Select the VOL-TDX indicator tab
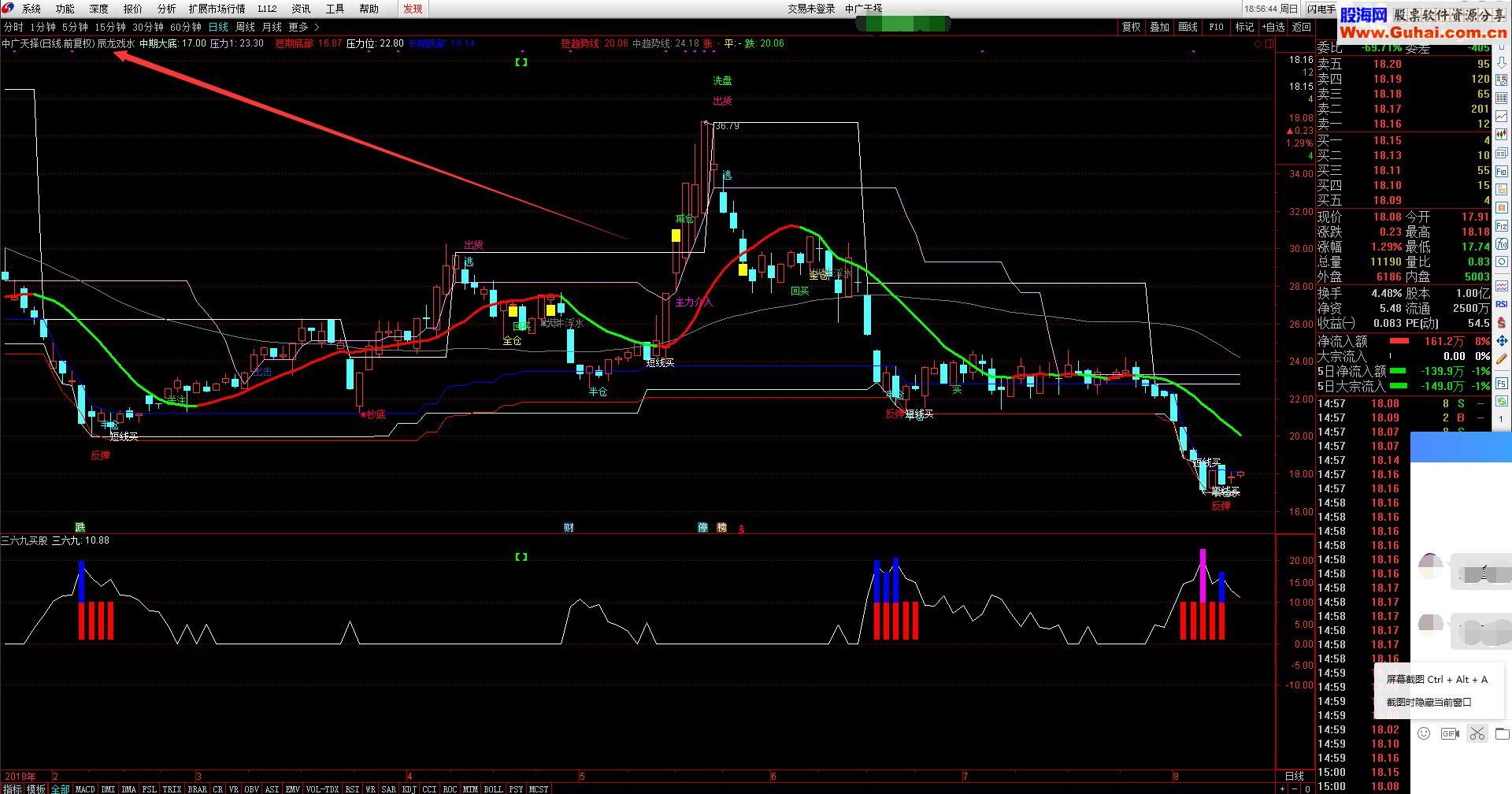 click(322, 788)
